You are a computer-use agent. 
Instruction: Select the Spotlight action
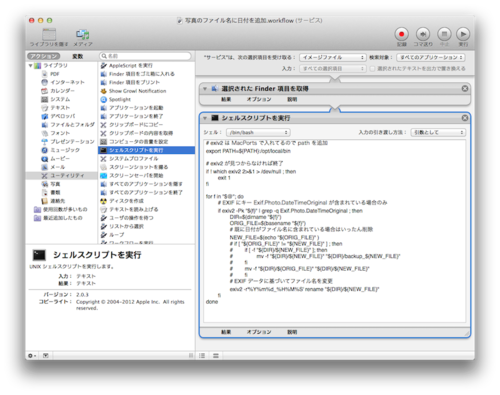tap(120, 99)
